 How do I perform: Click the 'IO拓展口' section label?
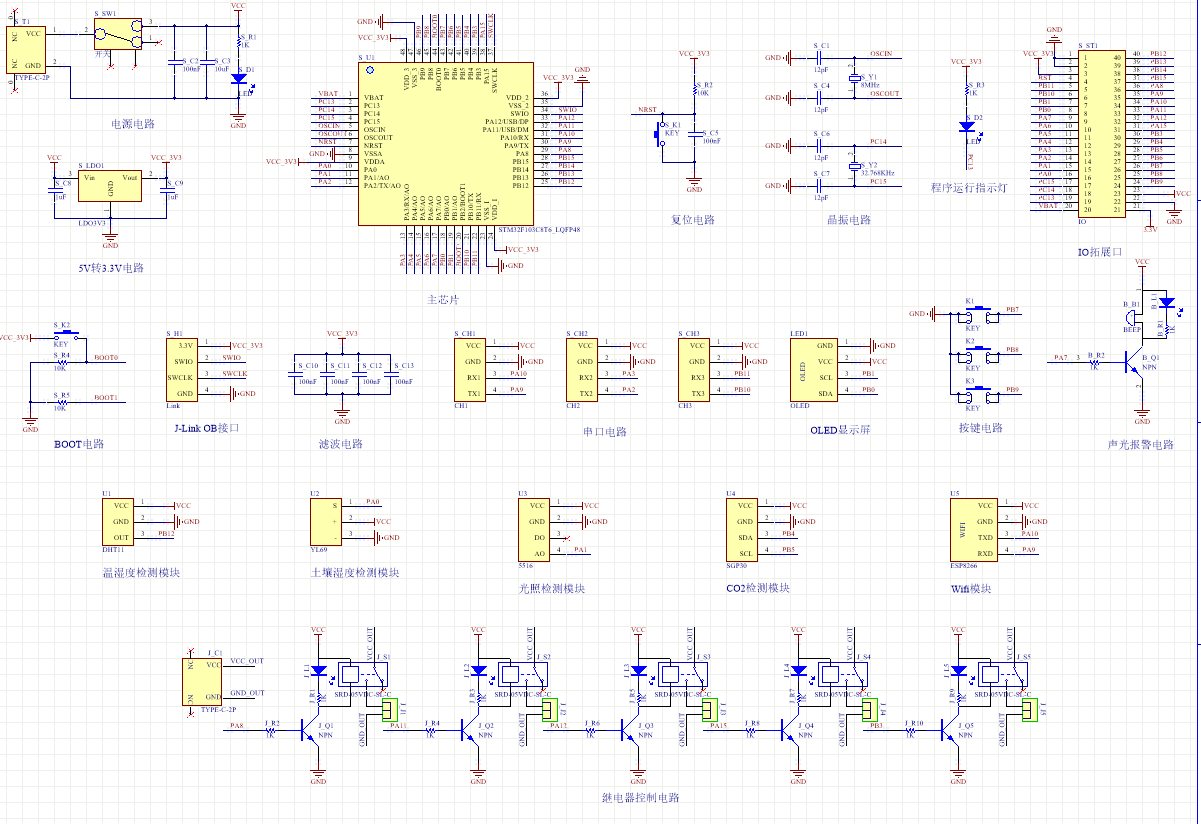(x=1100, y=252)
